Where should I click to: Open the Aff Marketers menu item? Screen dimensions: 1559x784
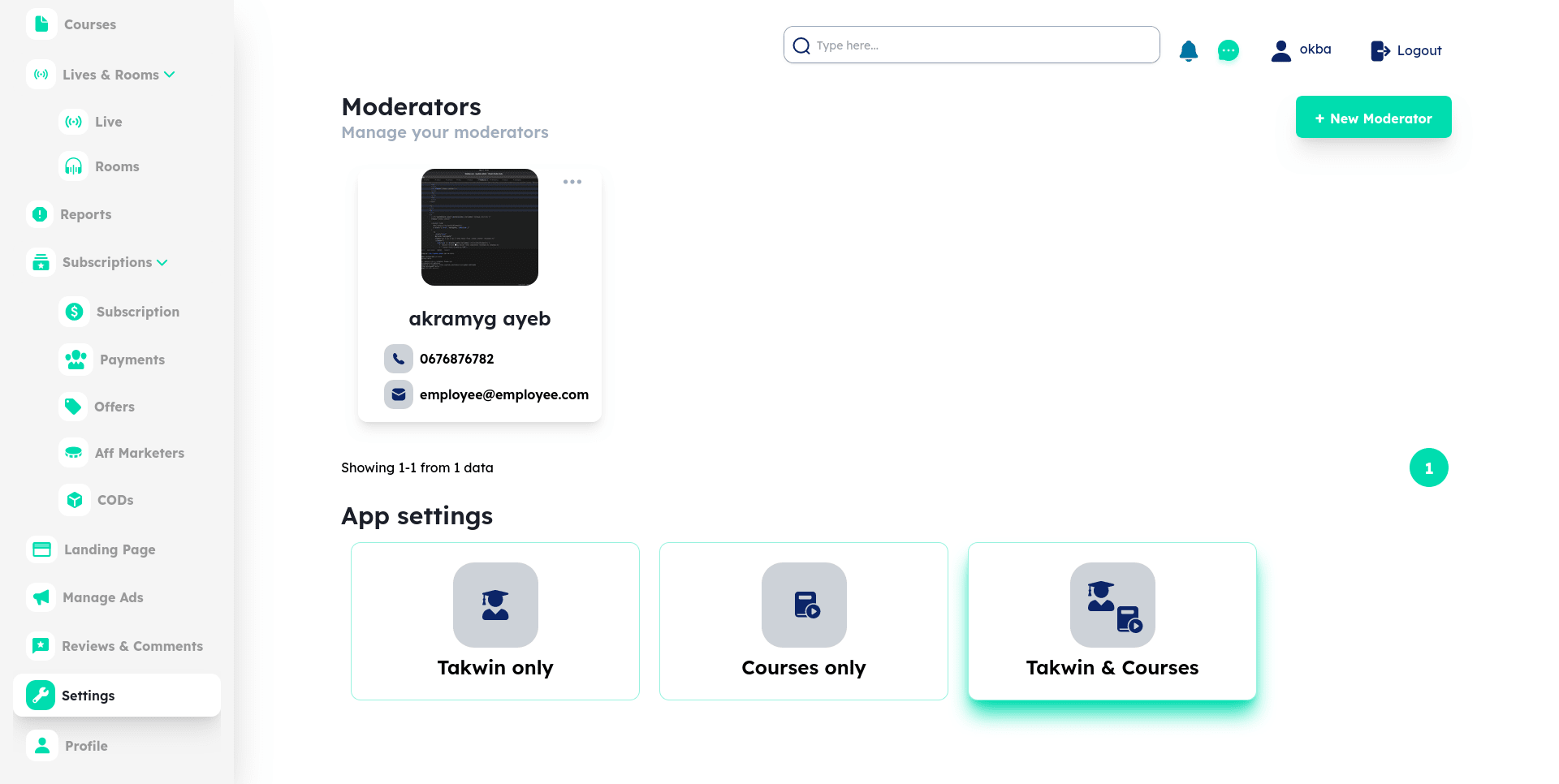pos(140,453)
